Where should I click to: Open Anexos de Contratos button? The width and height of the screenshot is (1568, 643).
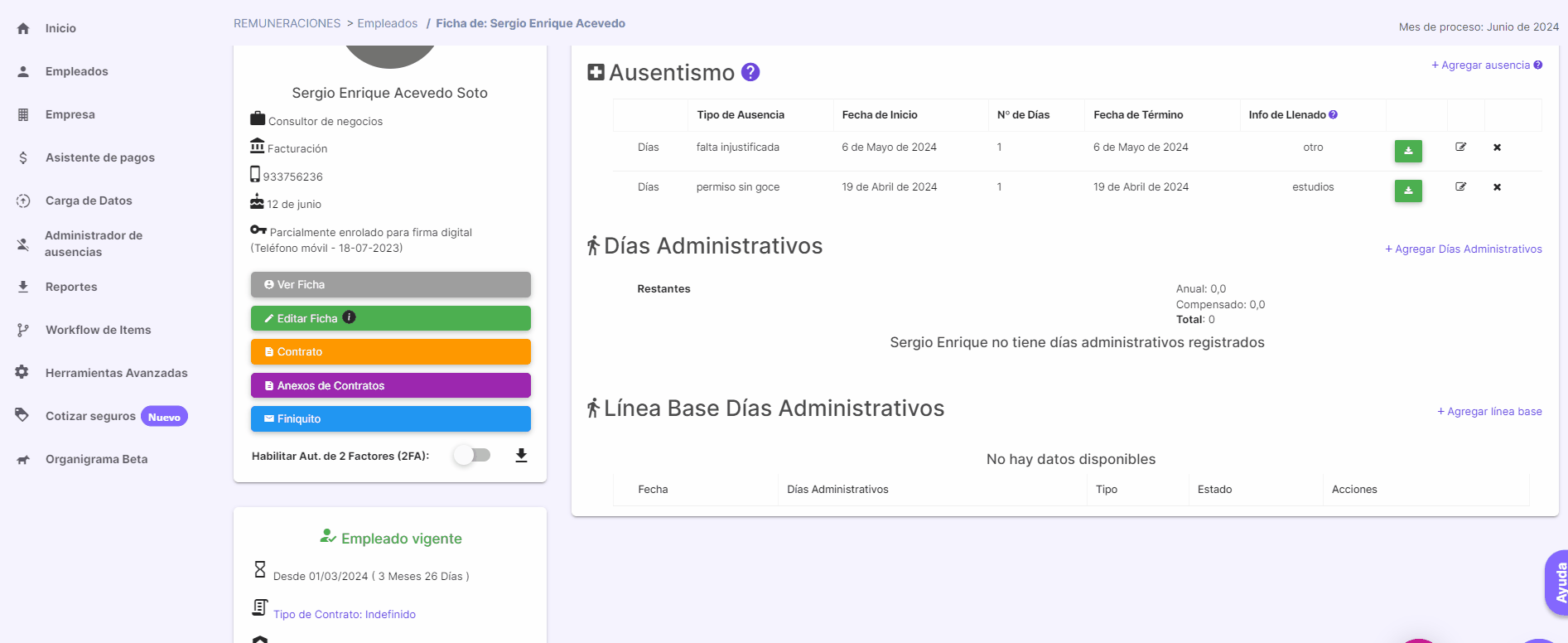click(391, 385)
